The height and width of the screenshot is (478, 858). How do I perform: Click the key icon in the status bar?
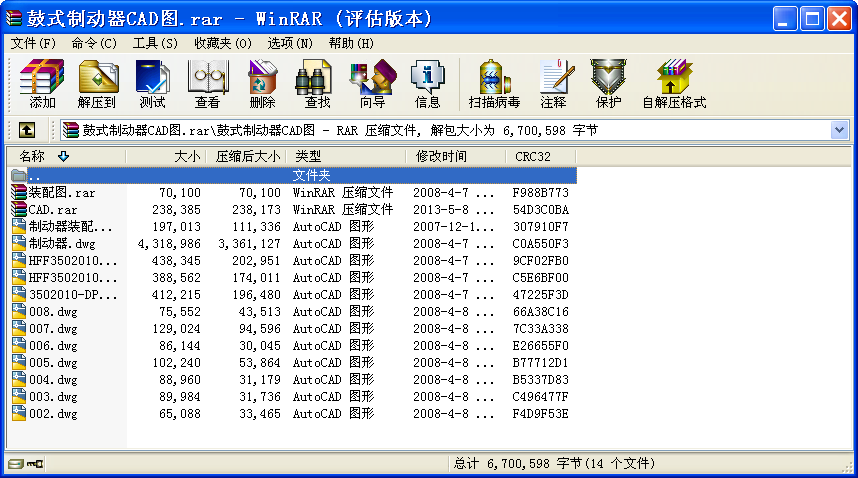click(35, 464)
